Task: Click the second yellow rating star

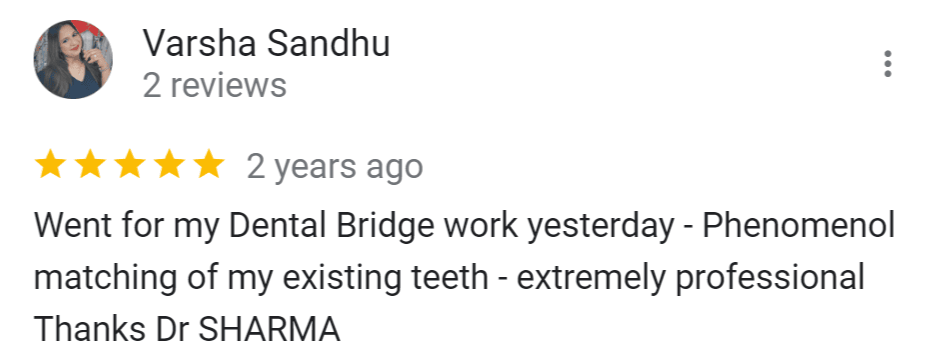Action: [90, 165]
